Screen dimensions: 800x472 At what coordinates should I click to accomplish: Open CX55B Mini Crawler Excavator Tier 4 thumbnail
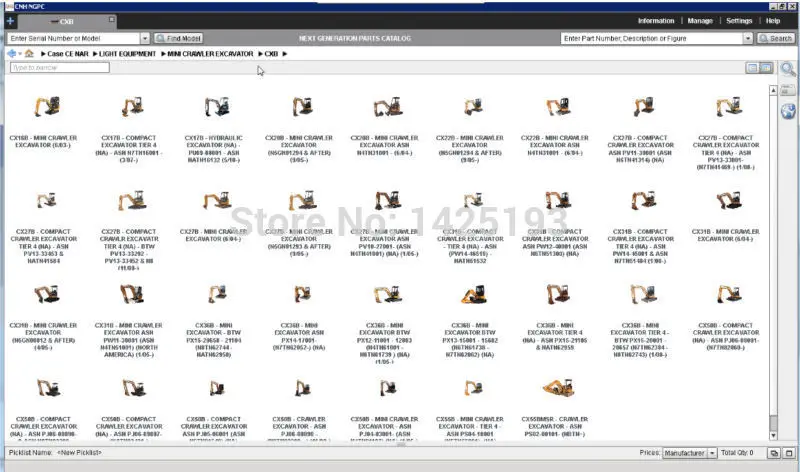click(x=473, y=388)
